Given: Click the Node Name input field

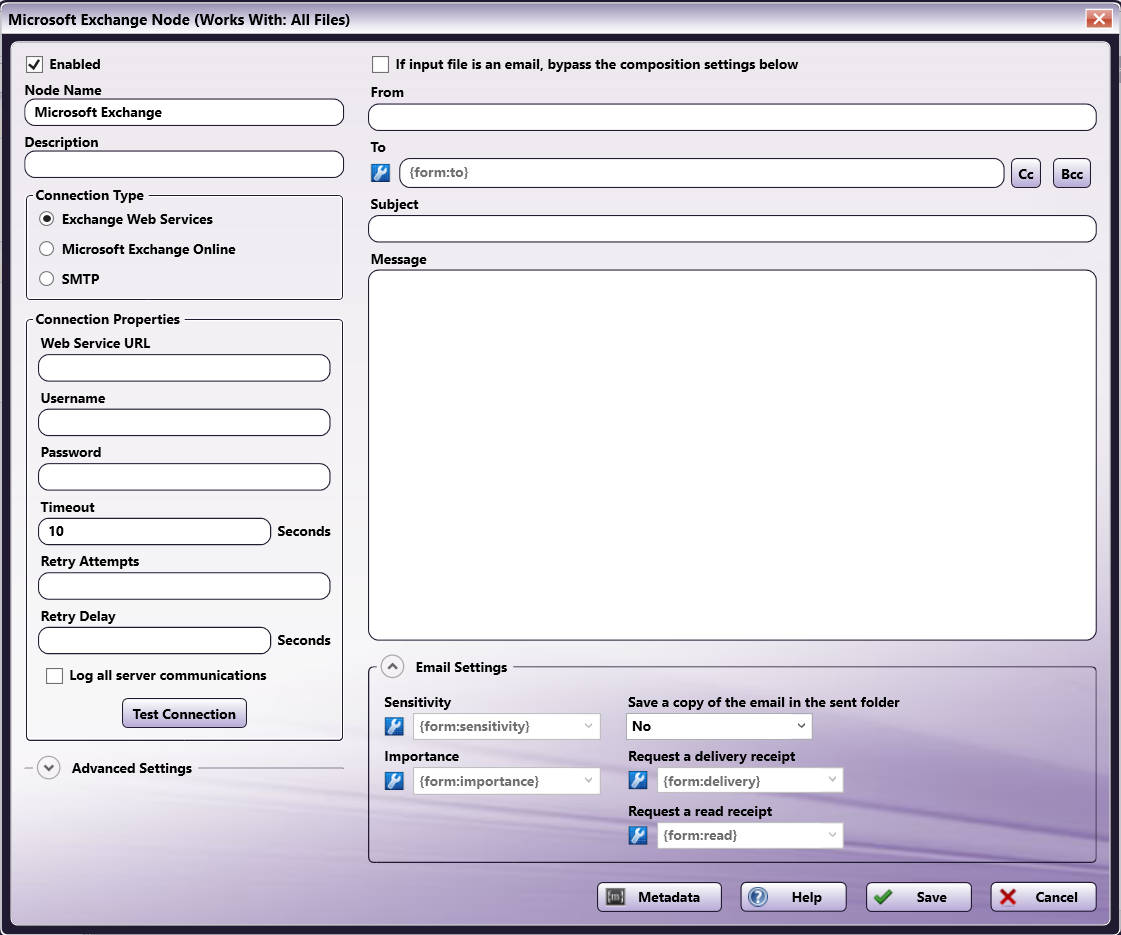Looking at the screenshot, I should pyautogui.click(x=184, y=112).
